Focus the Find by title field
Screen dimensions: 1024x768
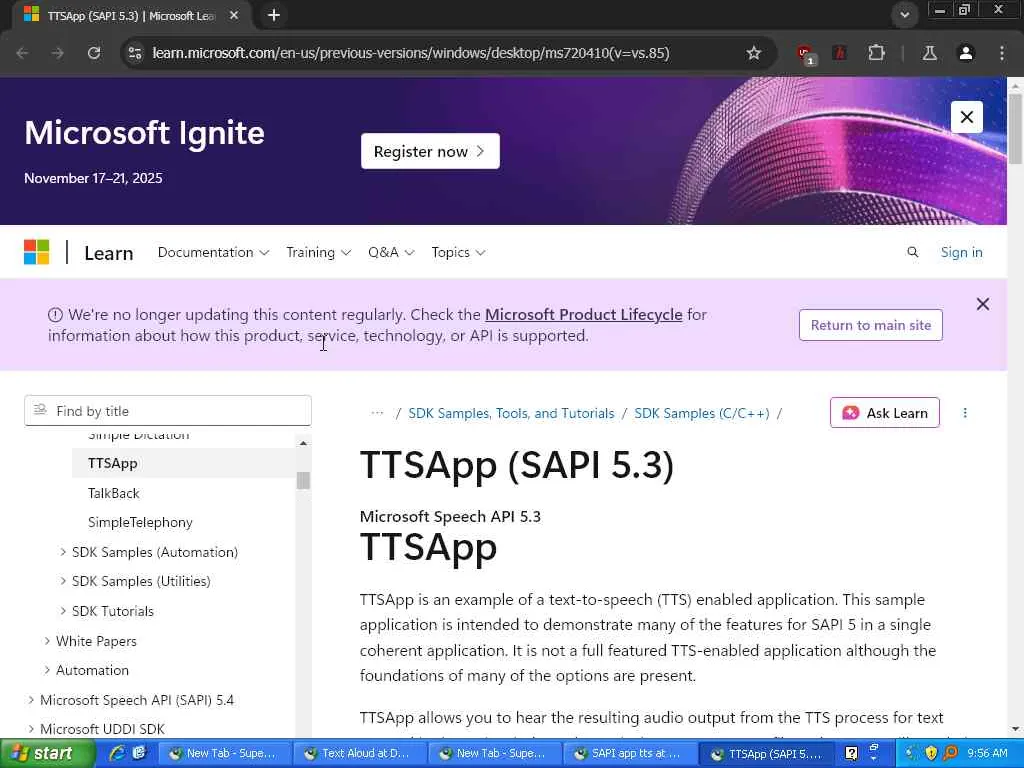168,411
